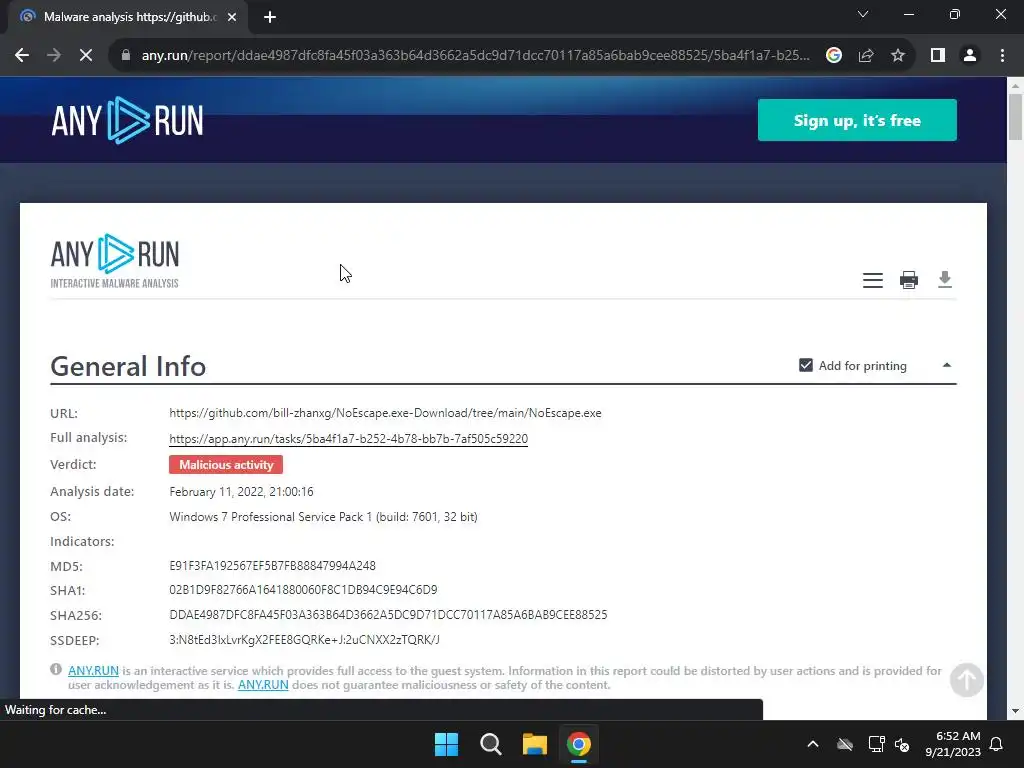Share this page via share icon
This screenshot has height=768, width=1024.
tap(866, 56)
